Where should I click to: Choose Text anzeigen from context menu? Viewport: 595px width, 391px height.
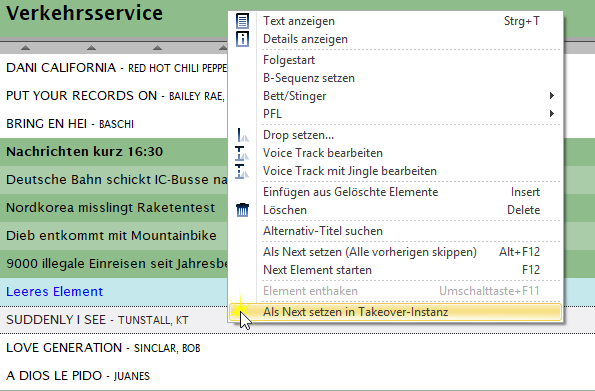tap(395, 21)
